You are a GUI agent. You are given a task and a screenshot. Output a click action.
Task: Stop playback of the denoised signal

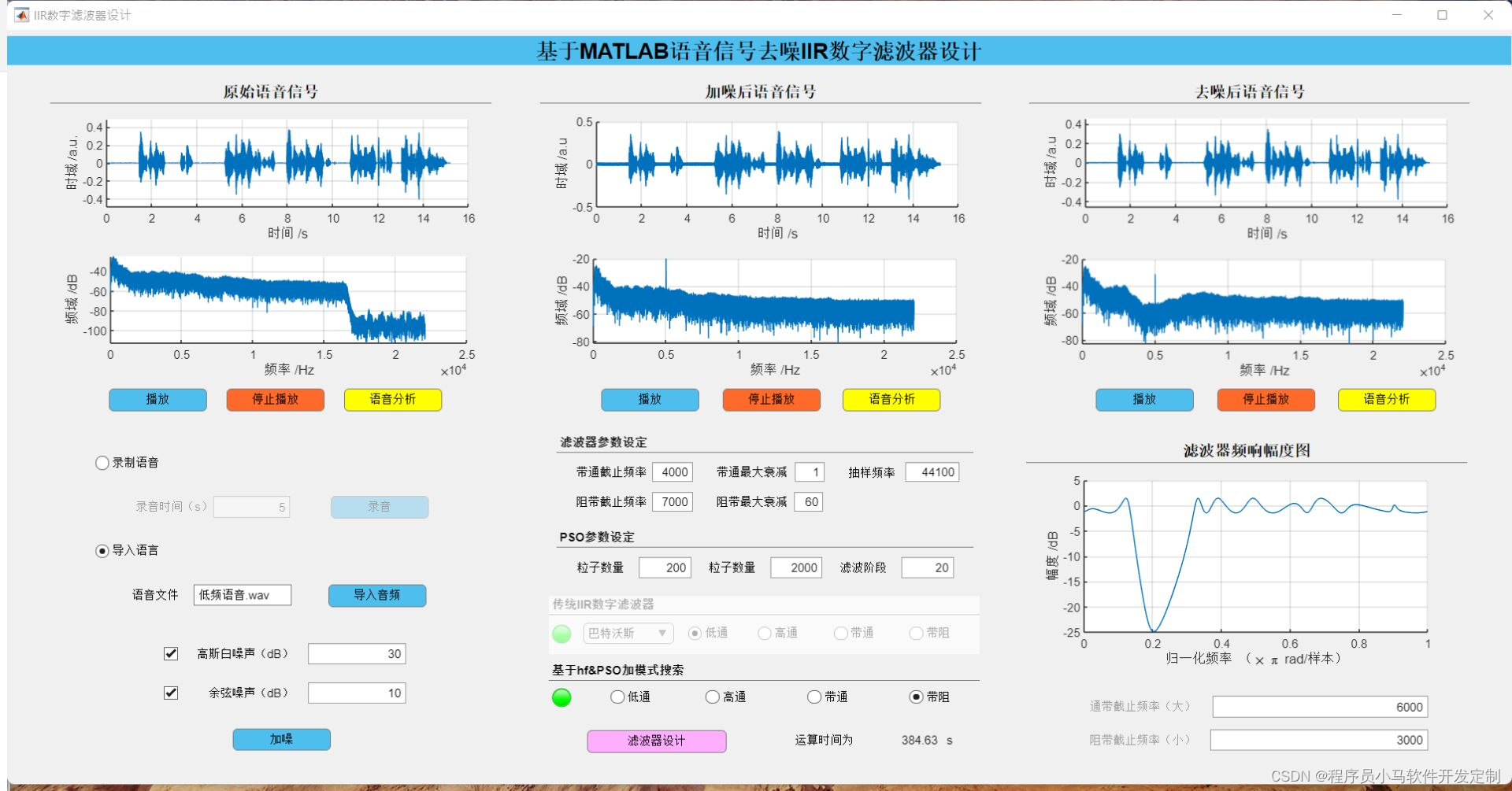(1266, 399)
